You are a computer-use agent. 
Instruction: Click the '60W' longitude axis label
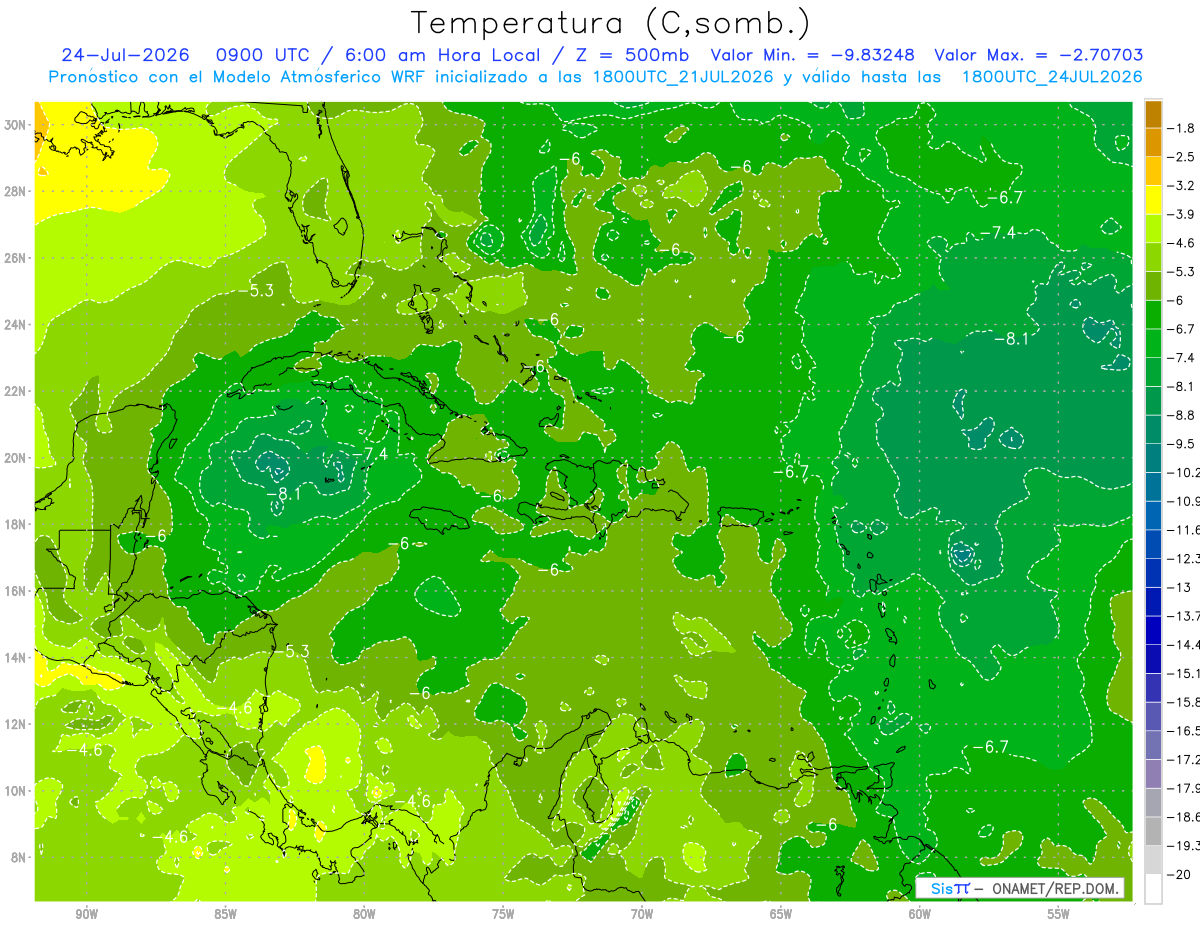pyautogui.click(x=920, y=914)
